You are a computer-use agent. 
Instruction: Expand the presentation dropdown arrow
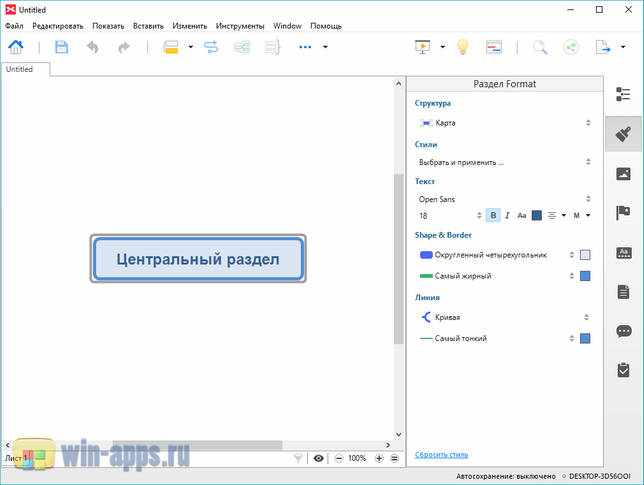point(442,47)
